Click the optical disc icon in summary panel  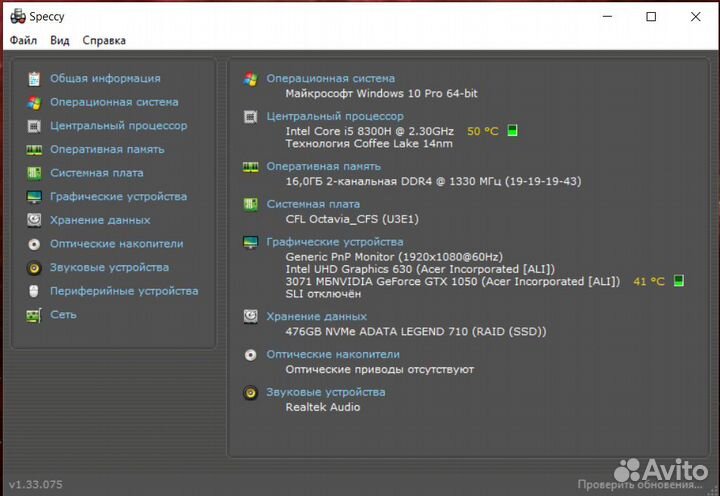point(251,355)
